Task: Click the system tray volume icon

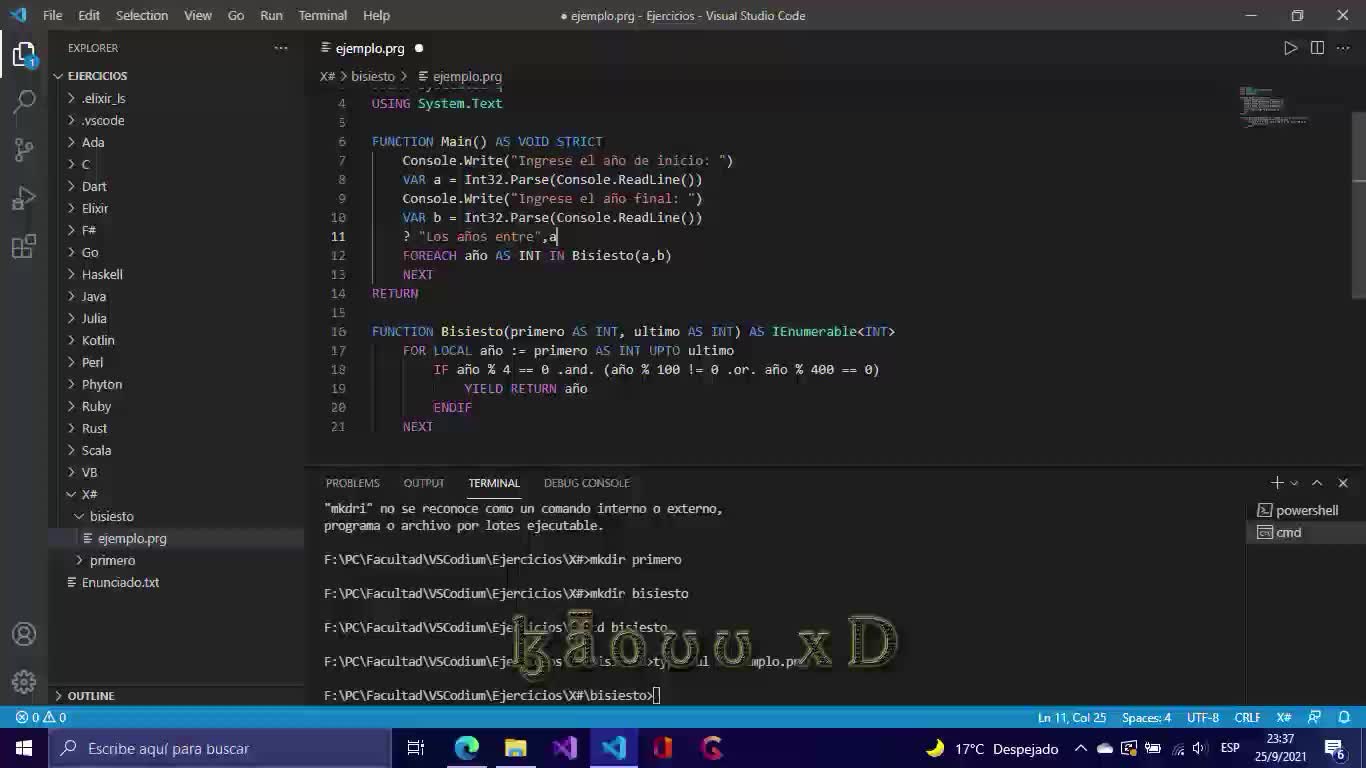Action: [x=1201, y=748]
